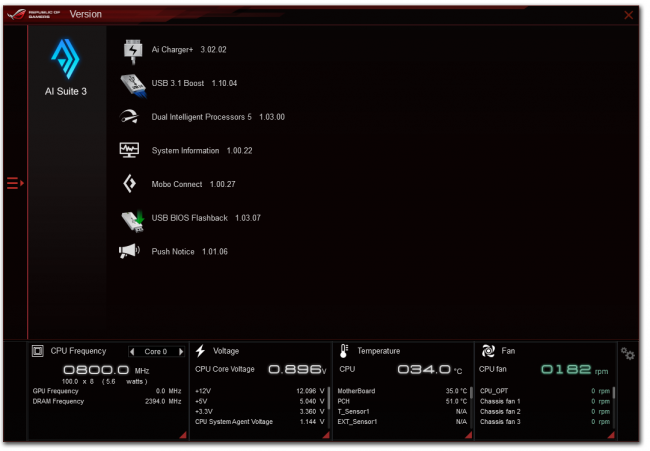Click the Mobo Connect icon

130,184
